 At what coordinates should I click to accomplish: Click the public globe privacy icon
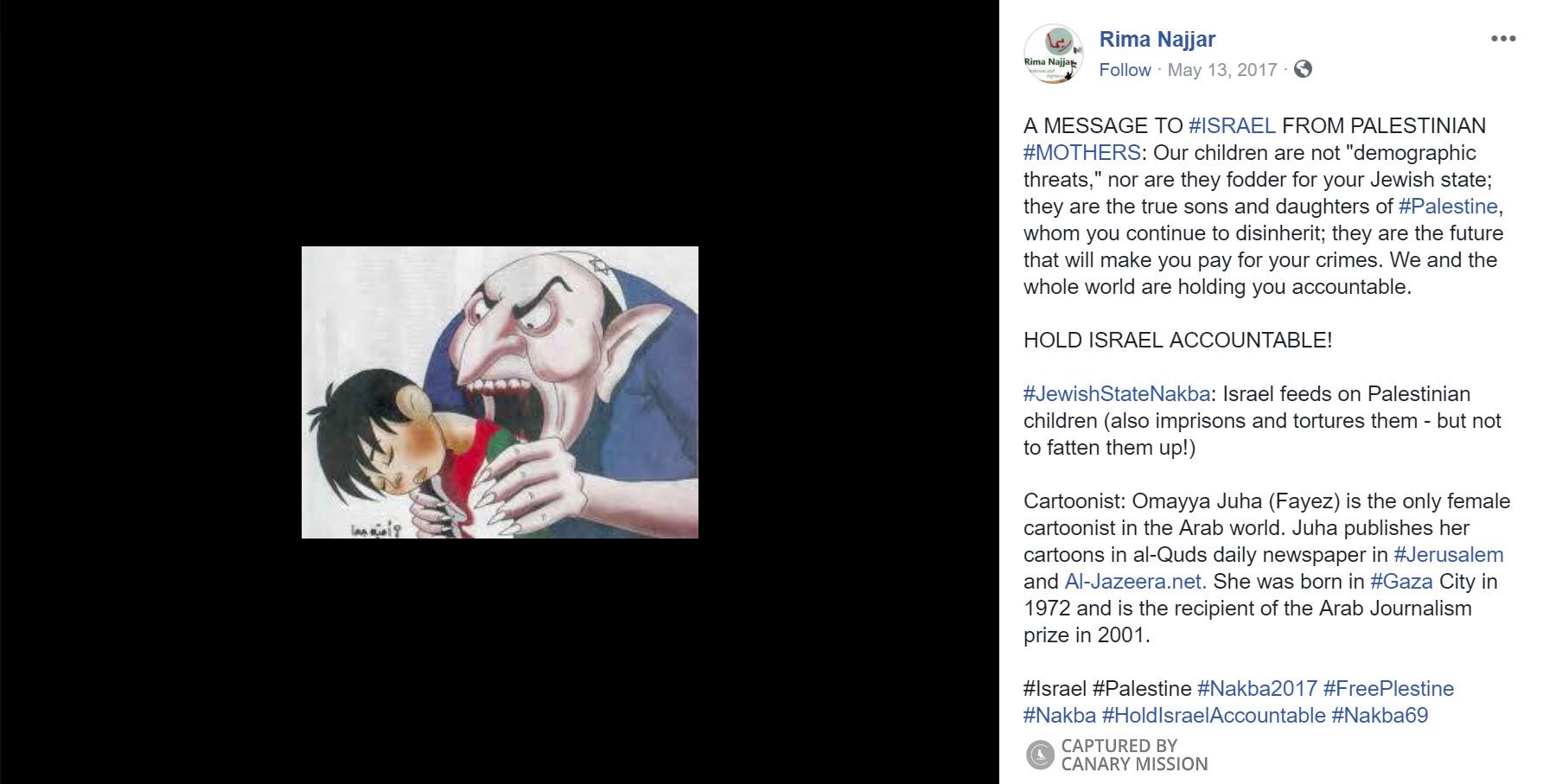tap(1303, 69)
